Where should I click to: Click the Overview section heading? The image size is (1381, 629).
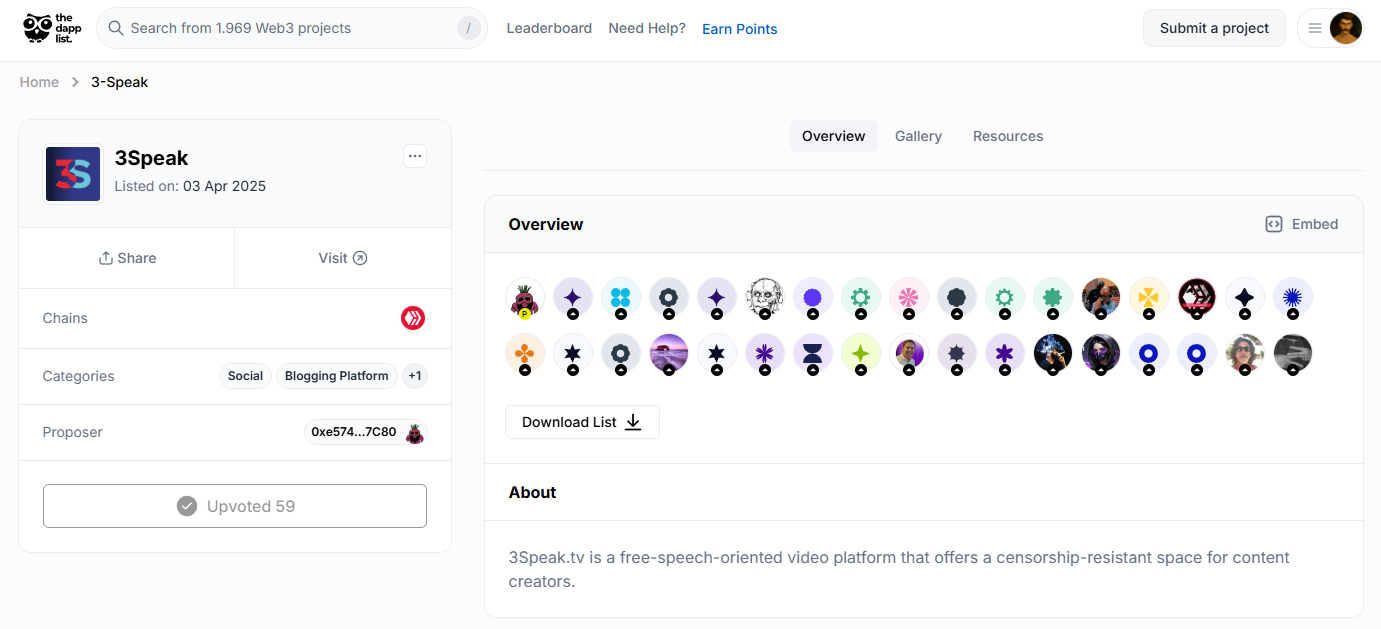(x=546, y=224)
